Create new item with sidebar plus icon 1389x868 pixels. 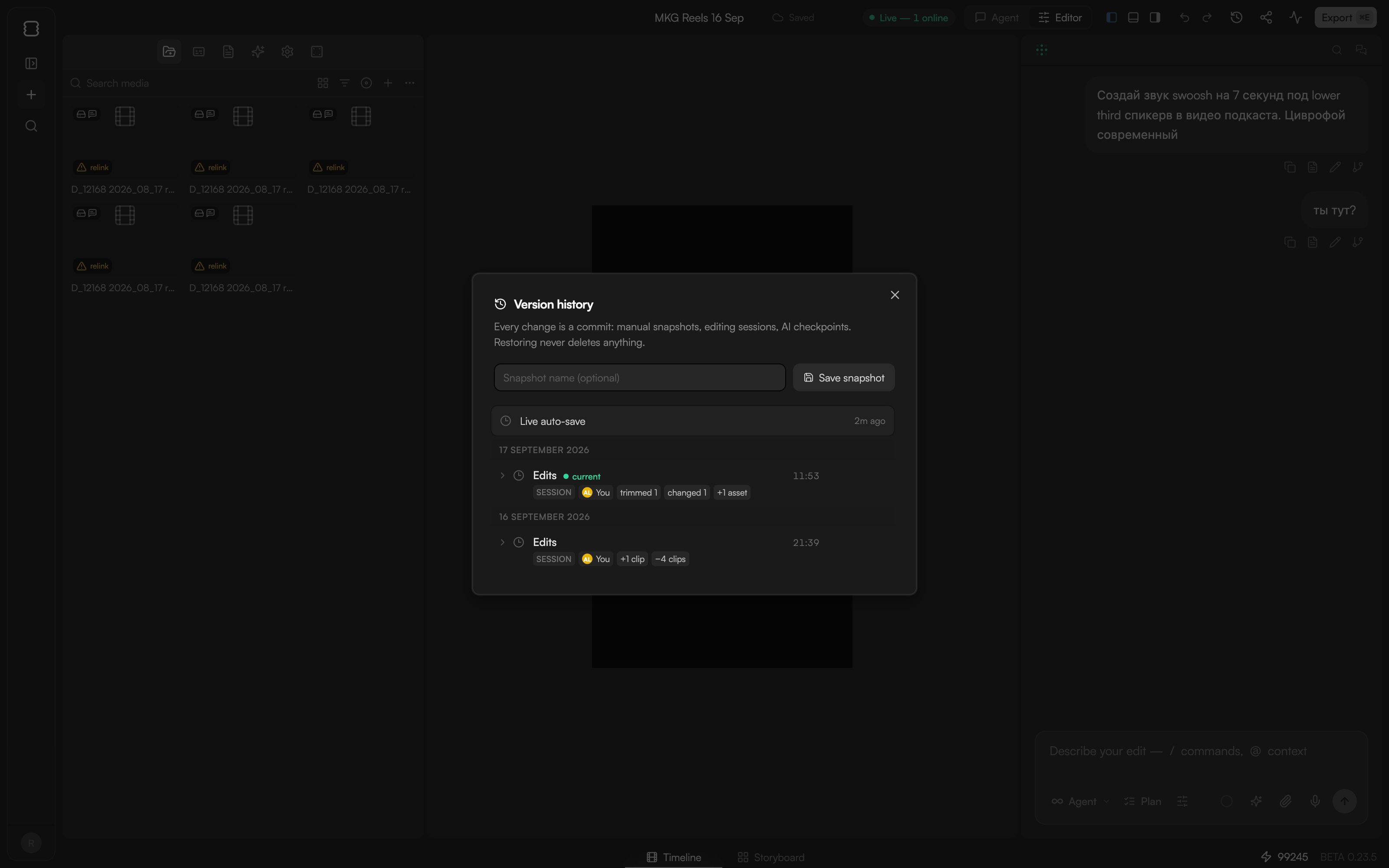pos(31,95)
